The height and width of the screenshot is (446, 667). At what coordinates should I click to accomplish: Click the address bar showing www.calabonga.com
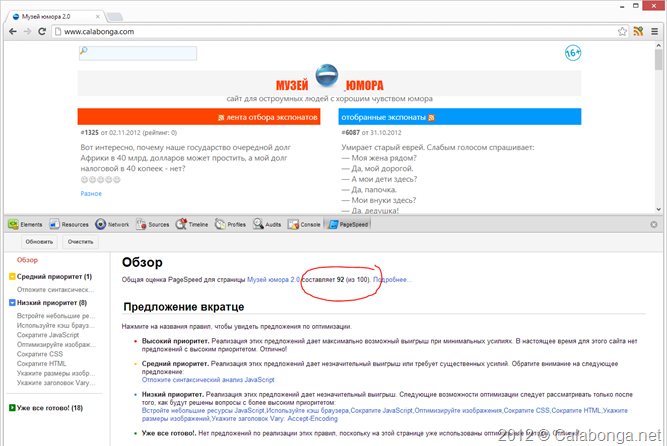[334, 31]
